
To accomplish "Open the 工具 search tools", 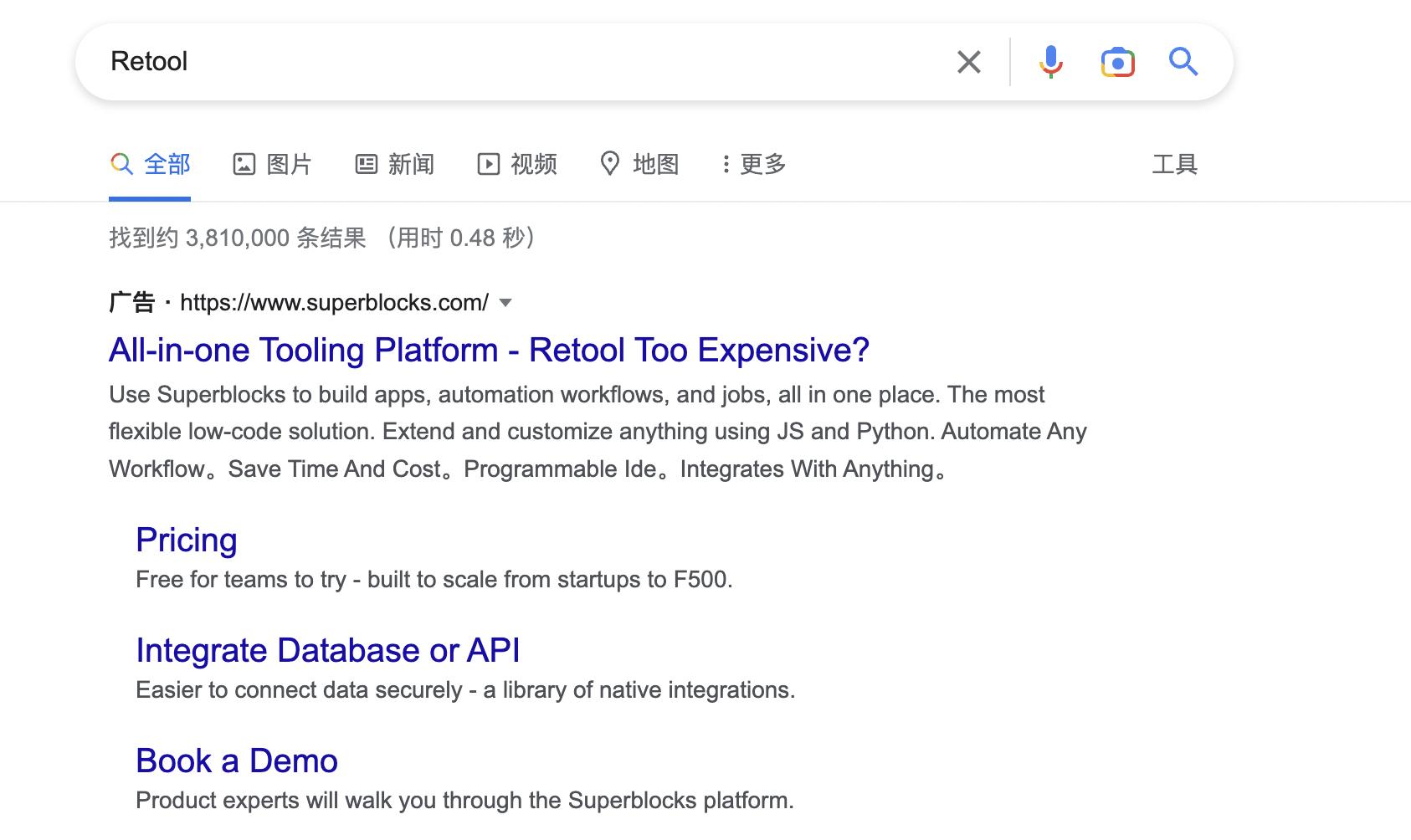I will pyautogui.click(x=1174, y=164).
